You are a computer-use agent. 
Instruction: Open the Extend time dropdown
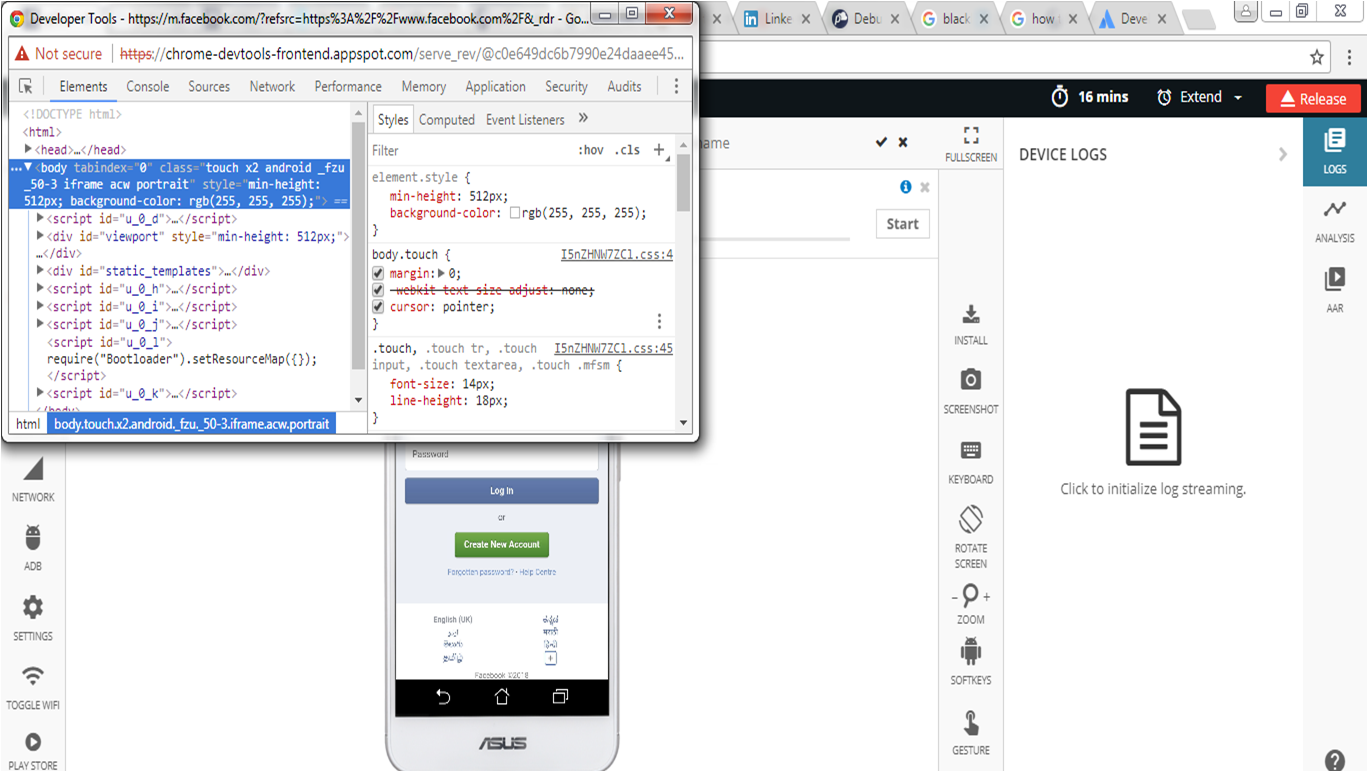coord(1200,97)
